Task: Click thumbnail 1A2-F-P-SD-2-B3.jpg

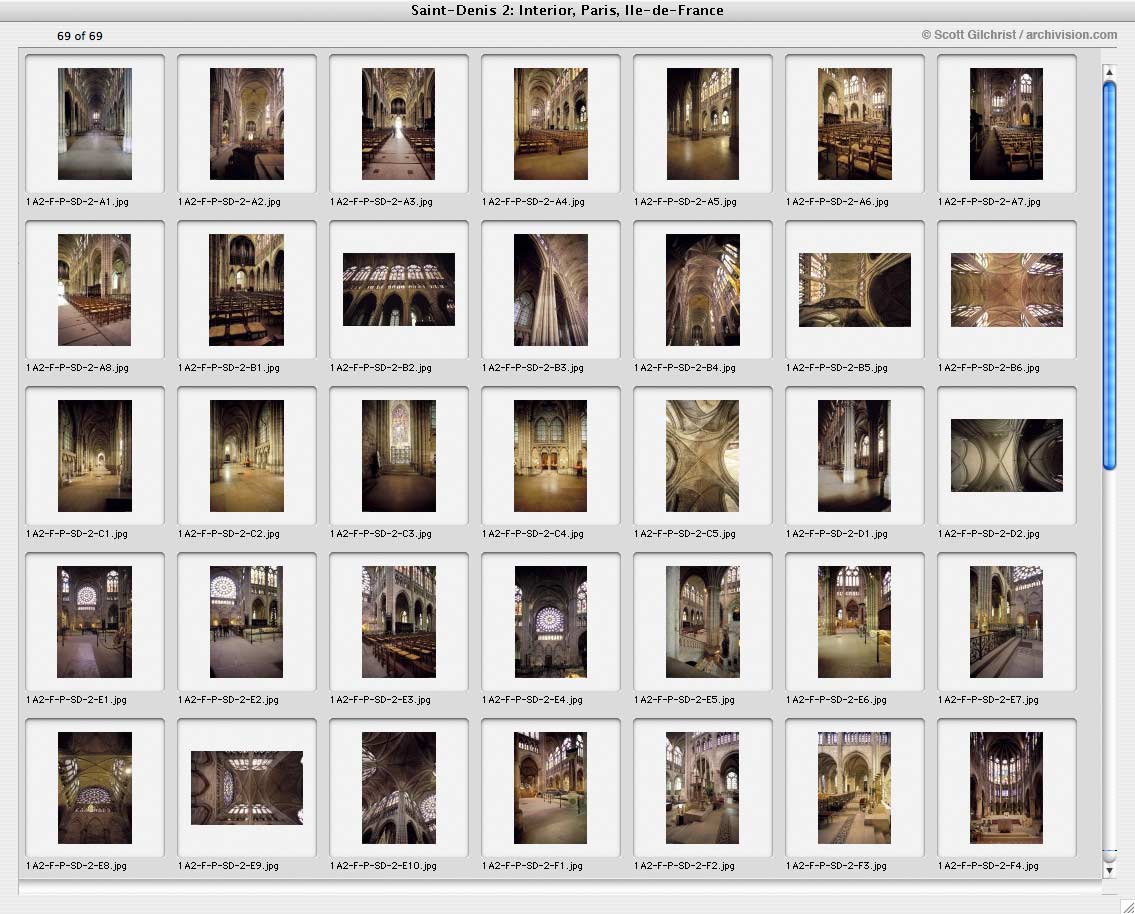Action: click(551, 289)
